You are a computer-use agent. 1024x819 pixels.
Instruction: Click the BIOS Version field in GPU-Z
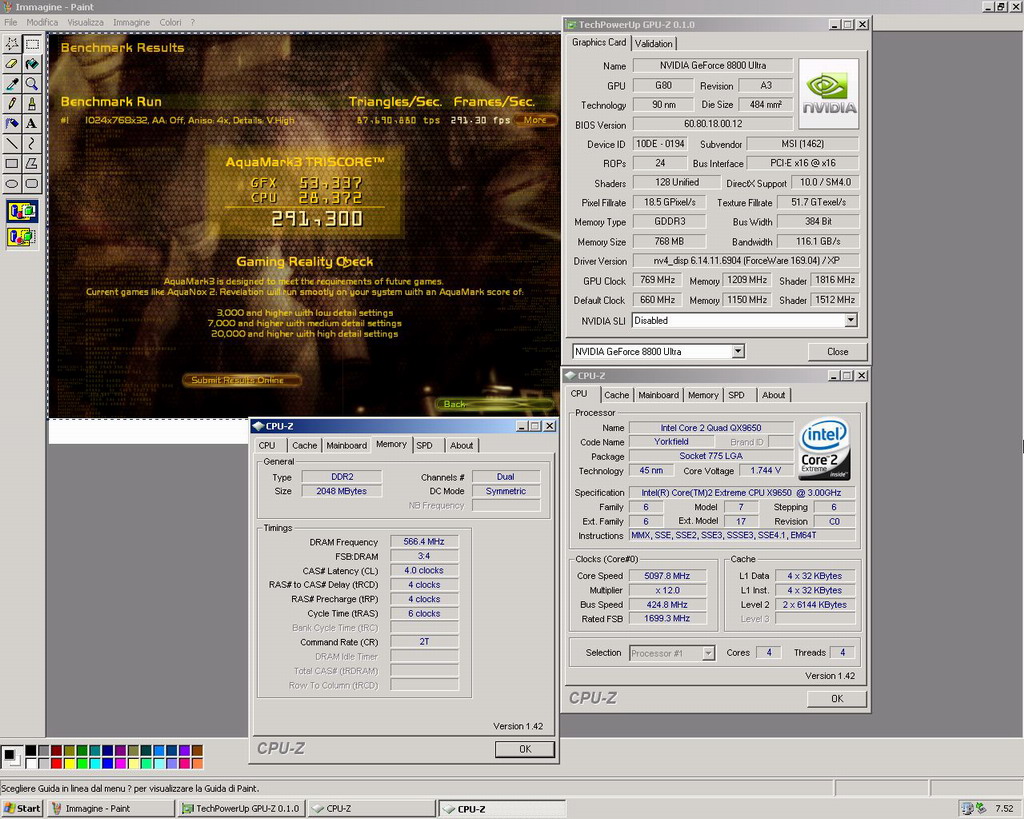[x=712, y=124]
